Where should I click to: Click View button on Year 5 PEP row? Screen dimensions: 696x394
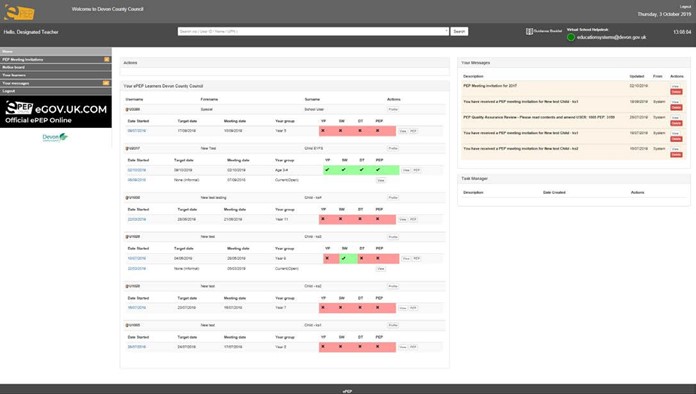pyautogui.click(x=403, y=131)
